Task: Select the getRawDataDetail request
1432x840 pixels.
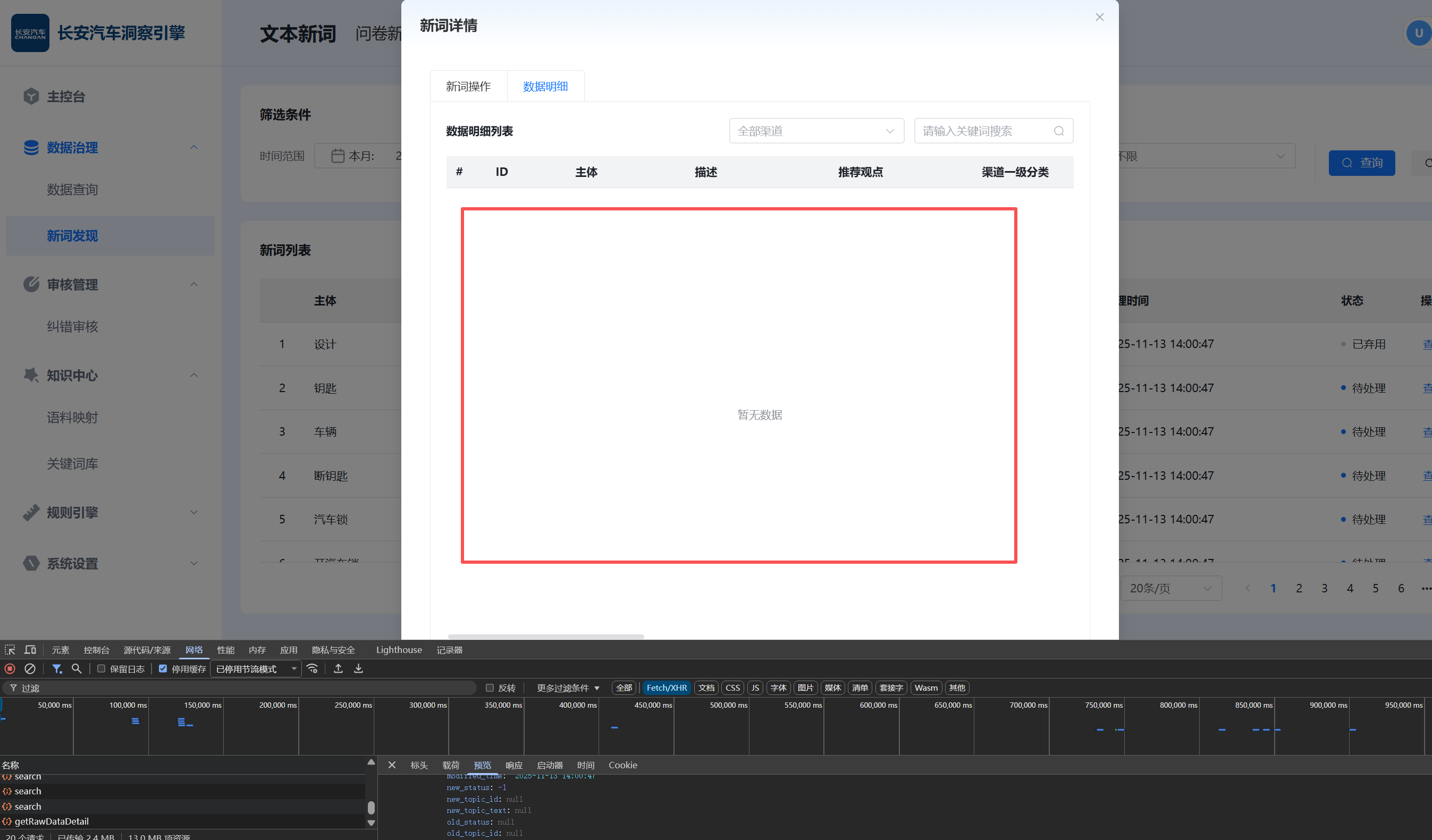Action: coord(51,821)
